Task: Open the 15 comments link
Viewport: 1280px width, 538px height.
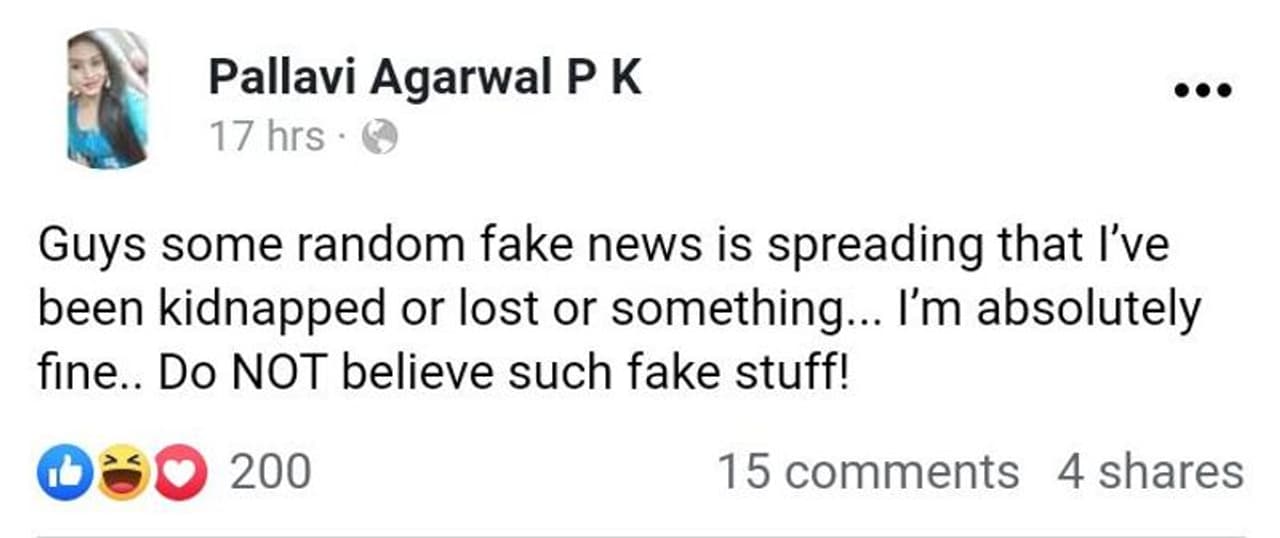Action: tap(868, 472)
